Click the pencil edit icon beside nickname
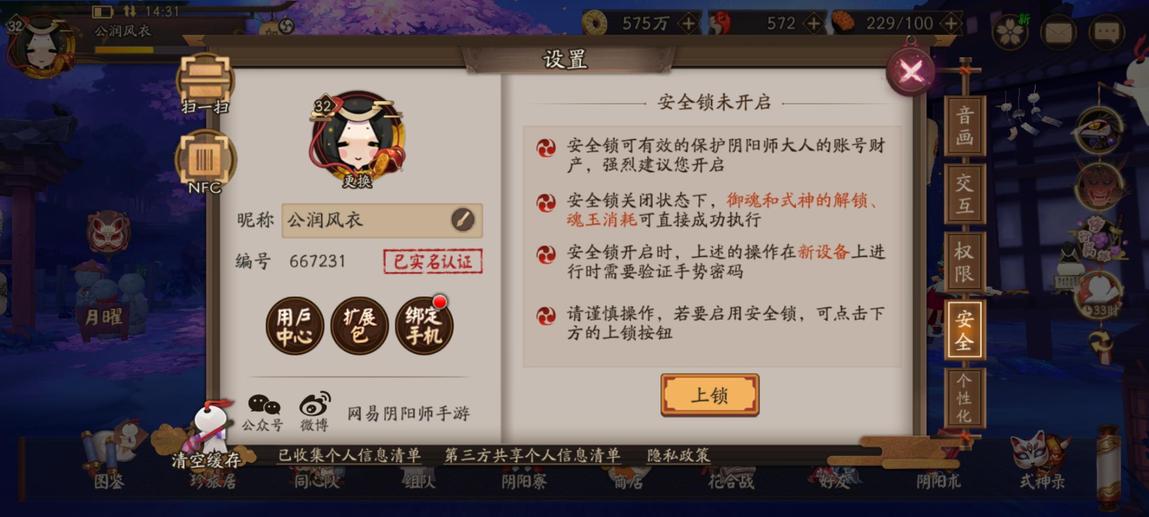Viewport: 1149px width, 517px height. pos(462,219)
